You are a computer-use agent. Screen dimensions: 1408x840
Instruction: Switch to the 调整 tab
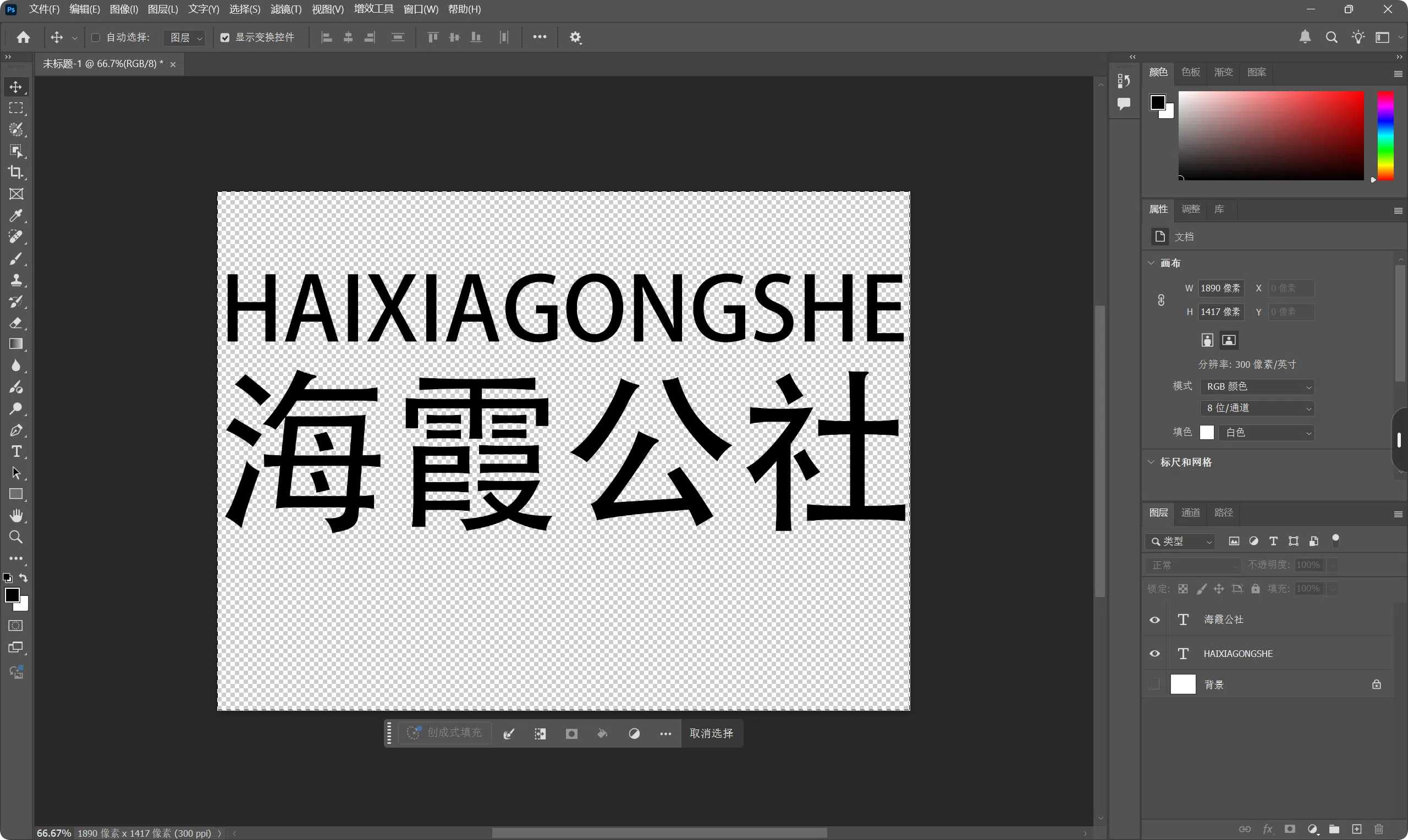1191,209
